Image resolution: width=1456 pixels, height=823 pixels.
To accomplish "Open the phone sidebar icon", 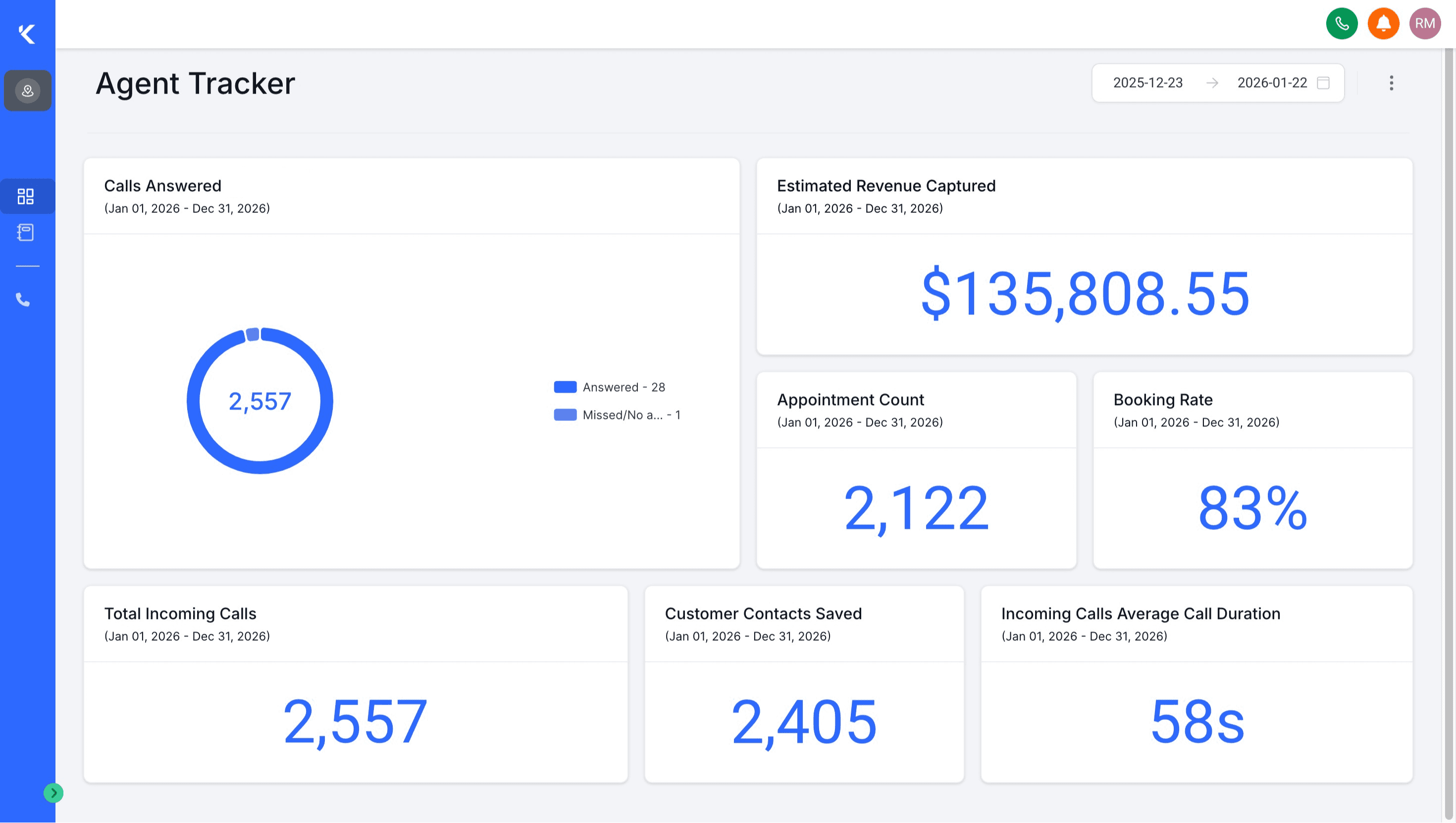I will tap(23, 300).
